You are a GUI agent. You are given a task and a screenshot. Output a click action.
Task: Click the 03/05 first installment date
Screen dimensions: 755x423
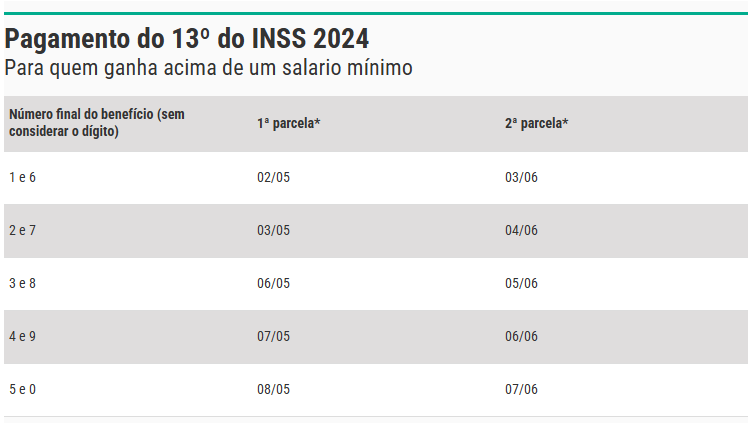273,231
